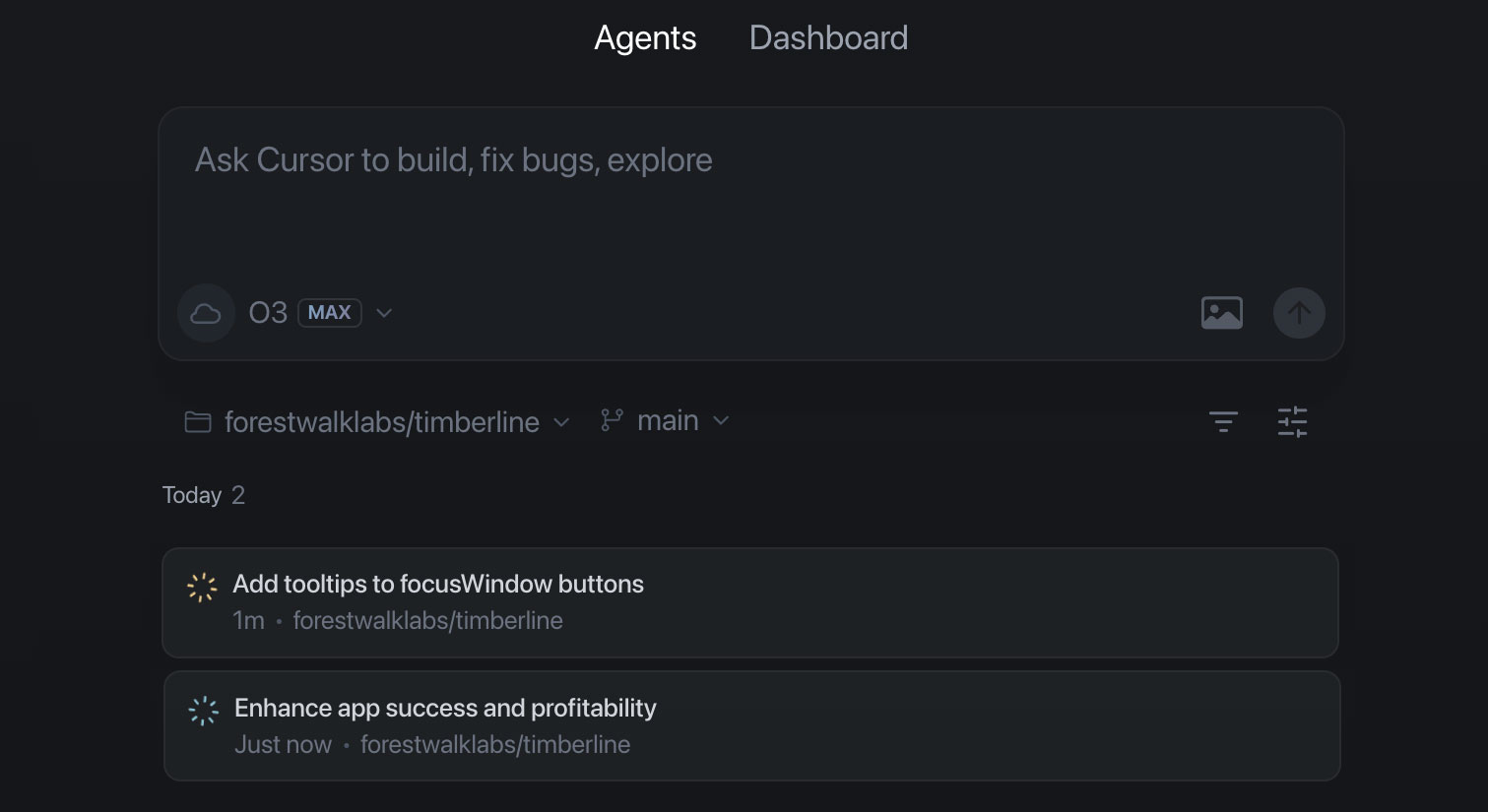Select the O3 model name label
The image size is (1488, 812).
pos(268,313)
